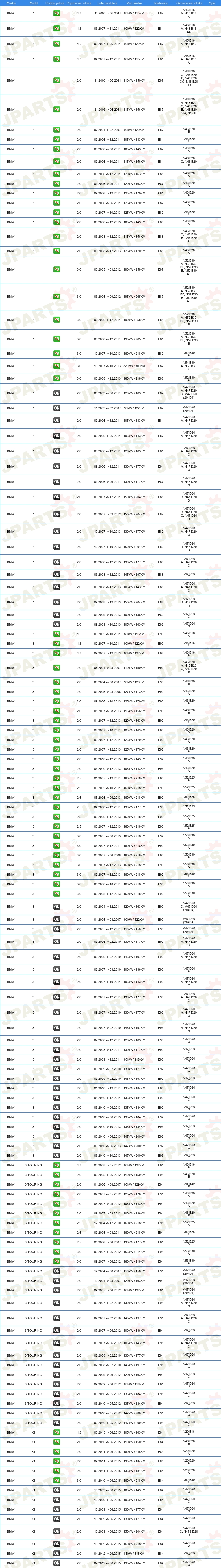This screenshot has width=221, height=1568.
Task: Click diesel ON icon in 03.2007 -> 12.2011 150kW/204KM E81 row
Action: (57, 497)
